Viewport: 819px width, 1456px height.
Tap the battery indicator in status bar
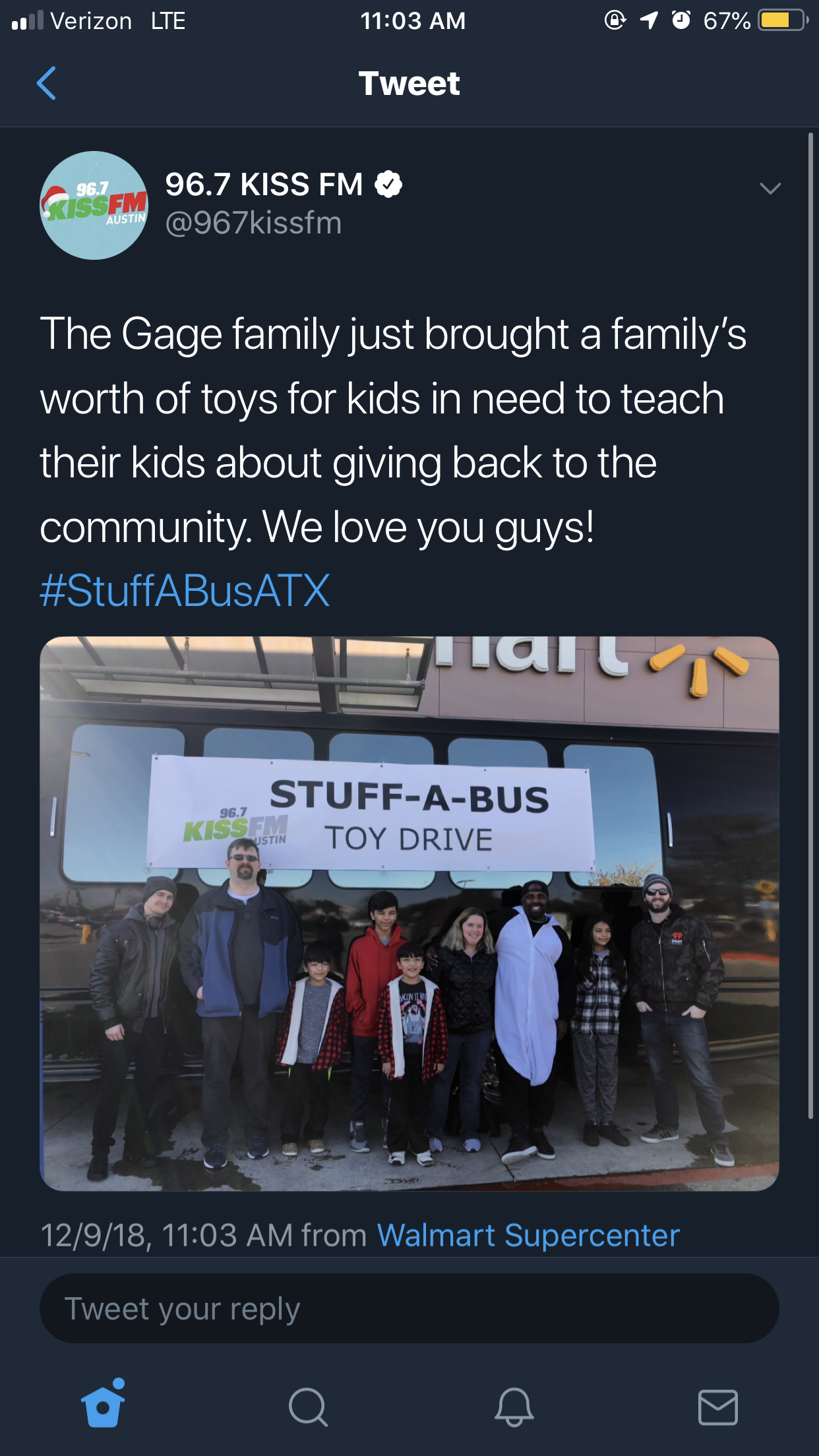click(x=783, y=20)
